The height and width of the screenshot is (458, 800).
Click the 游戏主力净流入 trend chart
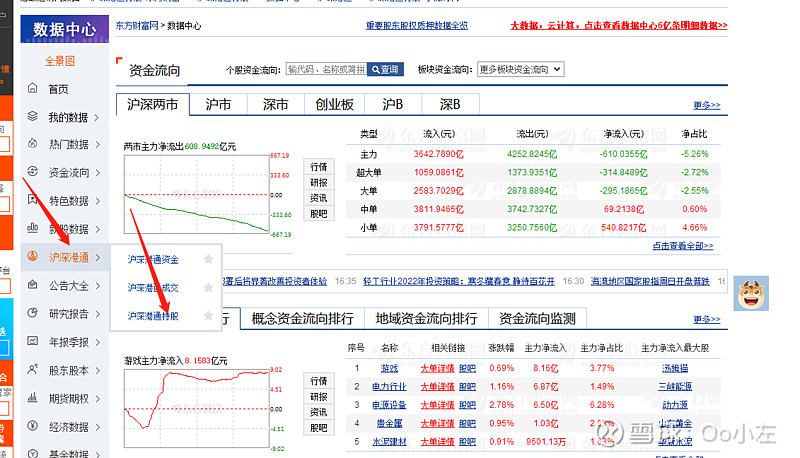pos(196,409)
